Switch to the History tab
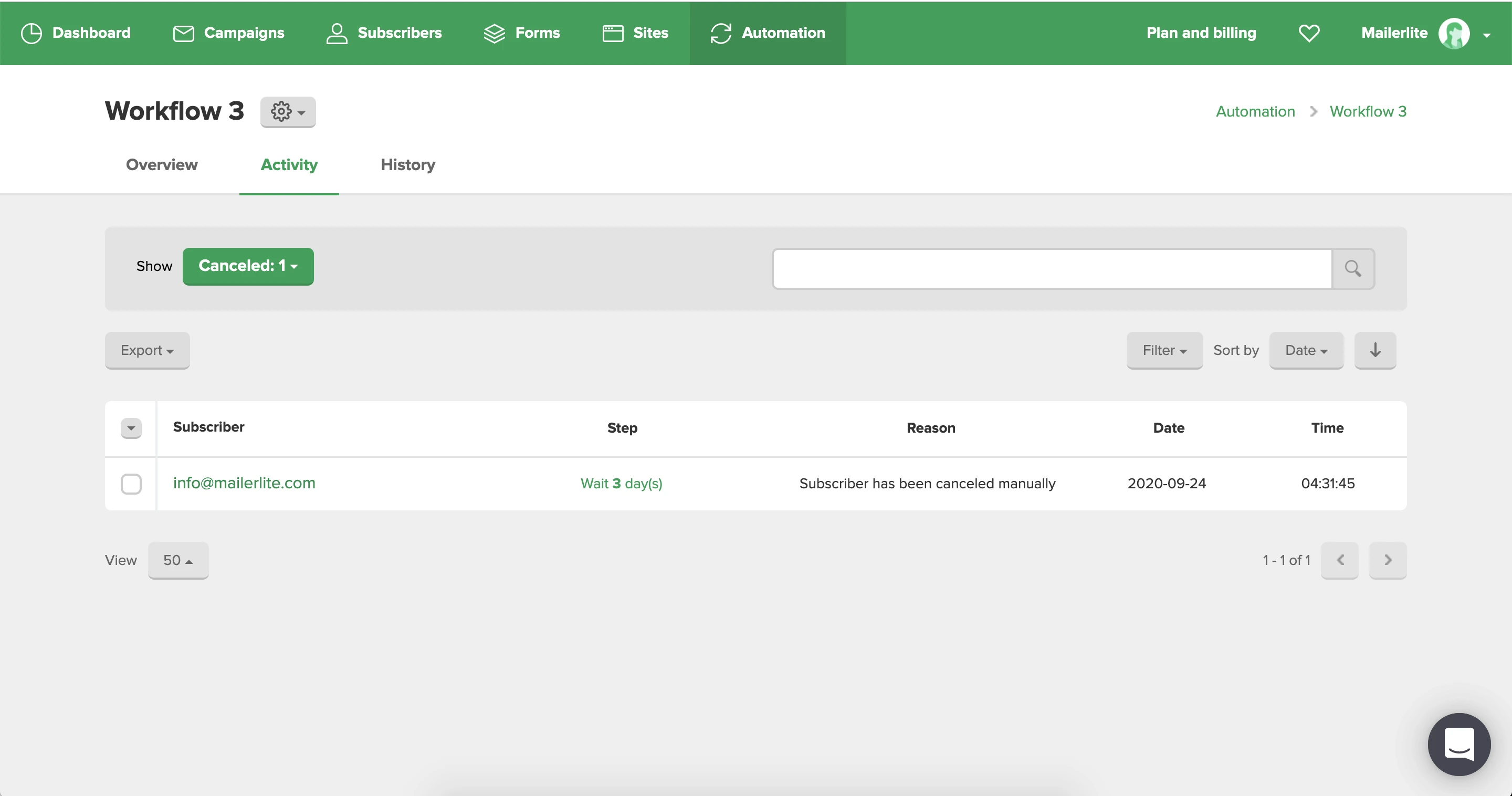Image resolution: width=1512 pixels, height=796 pixels. pos(407,165)
